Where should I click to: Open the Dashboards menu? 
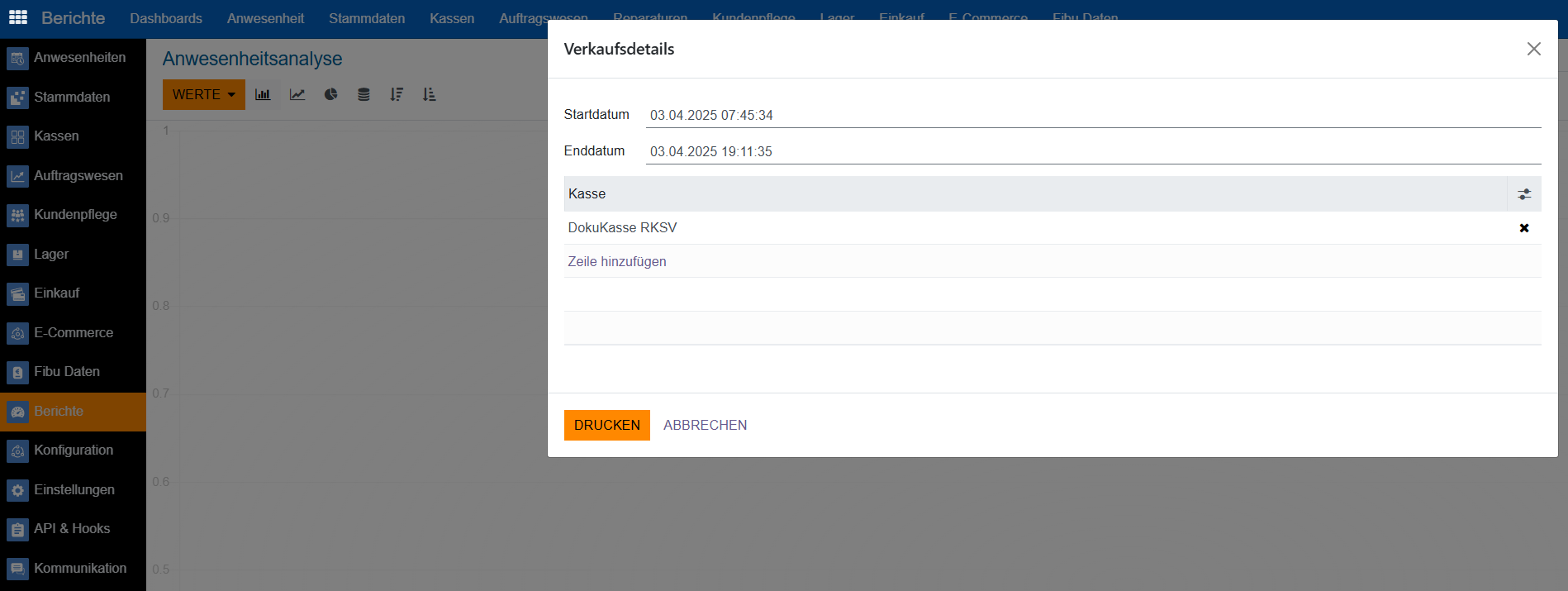coord(166,18)
